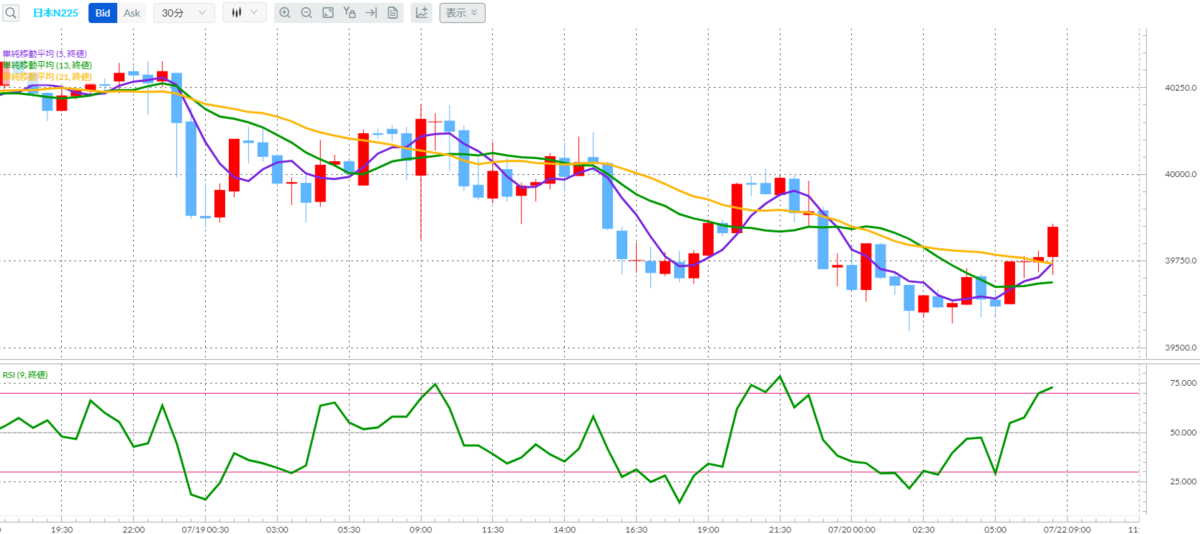Click the 19:30 time axis label
Screen dimensions: 1200x534
[62, 529]
